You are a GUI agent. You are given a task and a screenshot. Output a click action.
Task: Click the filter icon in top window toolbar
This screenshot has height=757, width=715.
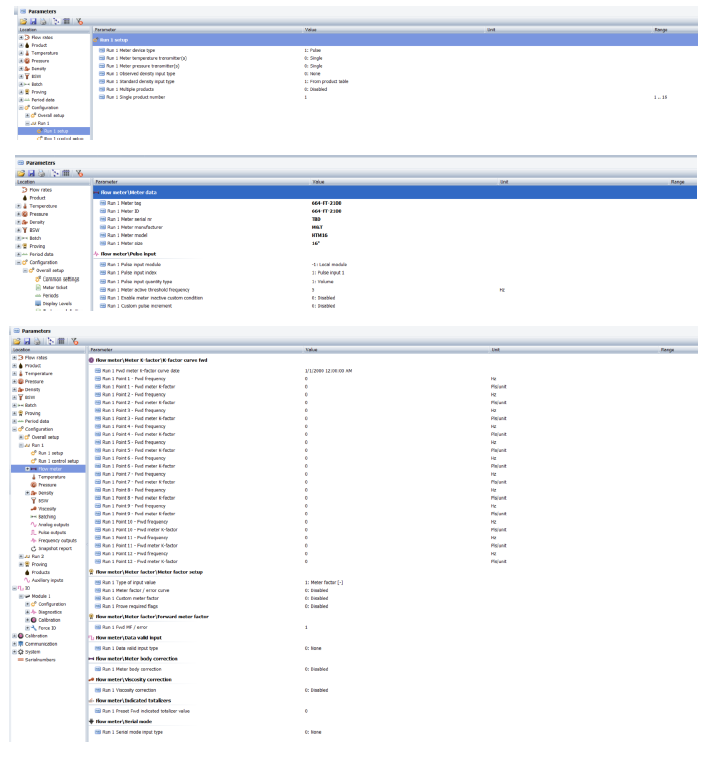pyautogui.click(x=79, y=21)
